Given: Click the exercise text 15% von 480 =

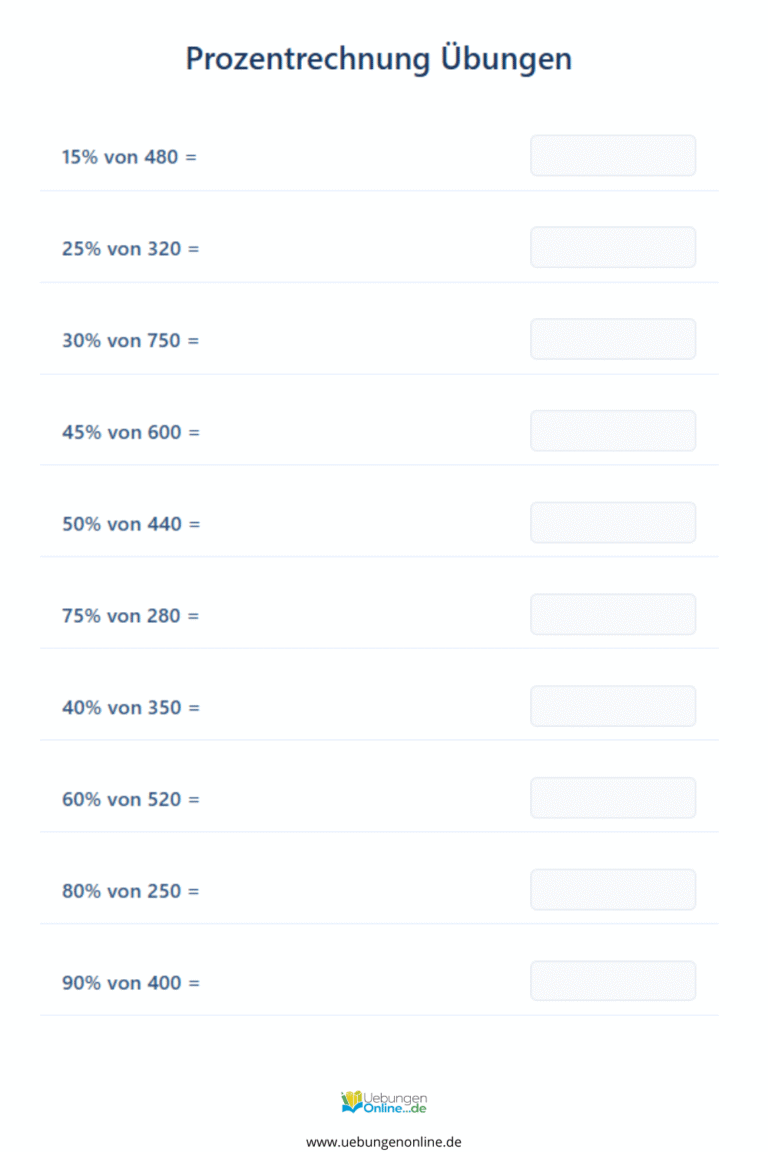Looking at the screenshot, I should pyautogui.click(x=129, y=157).
